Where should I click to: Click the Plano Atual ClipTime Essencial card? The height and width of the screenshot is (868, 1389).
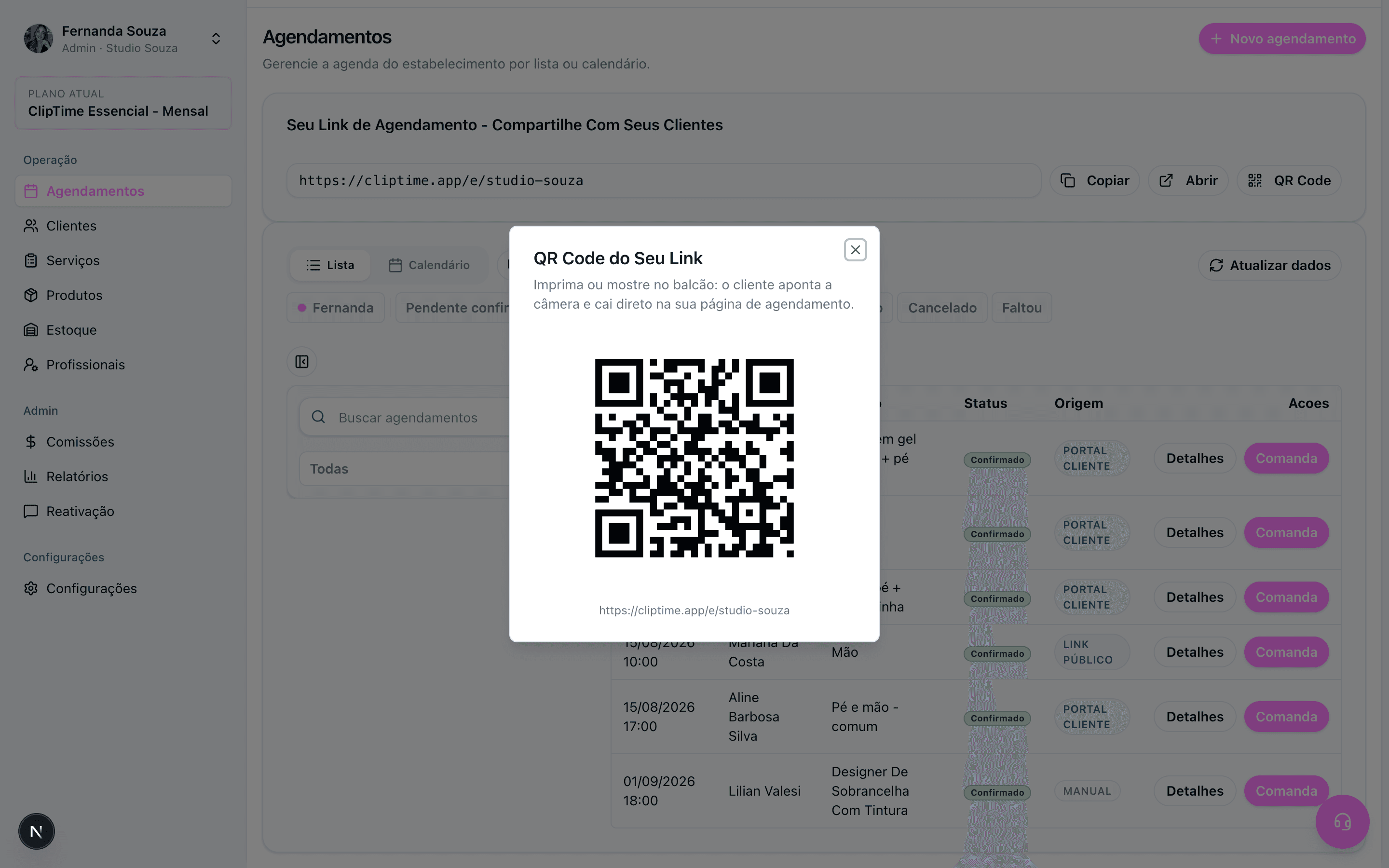(x=123, y=103)
